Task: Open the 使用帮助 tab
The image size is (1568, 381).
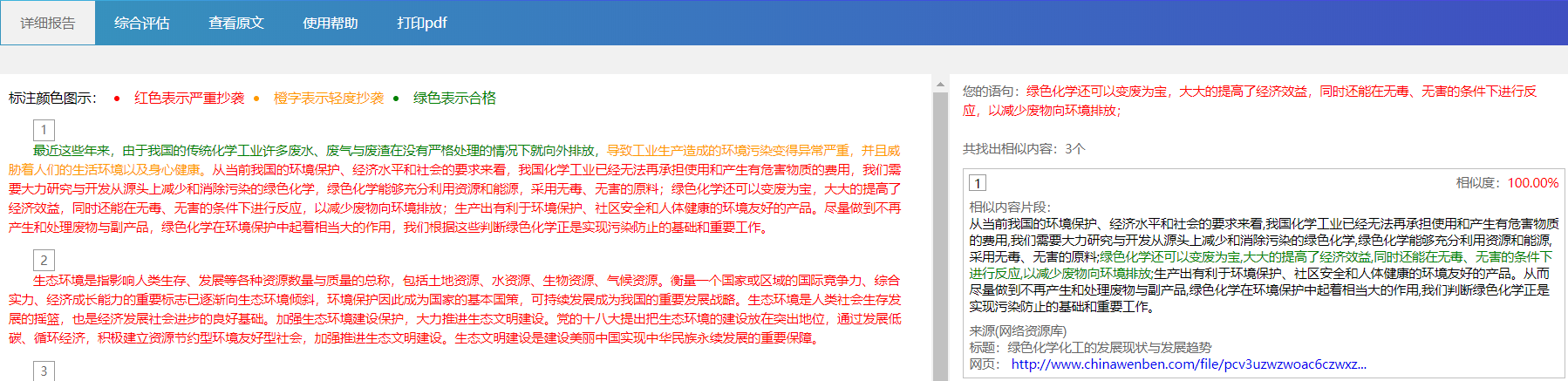Action: (x=331, y=23)
